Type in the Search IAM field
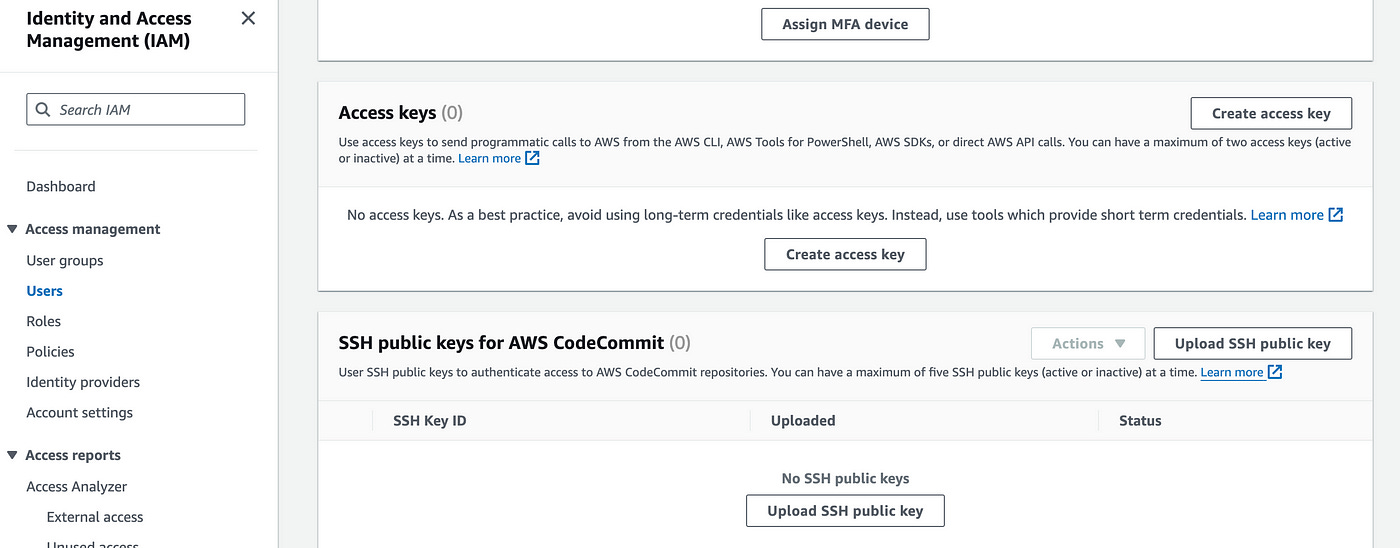The height and width of the screenshot is (548, 1400). [145, 110]
